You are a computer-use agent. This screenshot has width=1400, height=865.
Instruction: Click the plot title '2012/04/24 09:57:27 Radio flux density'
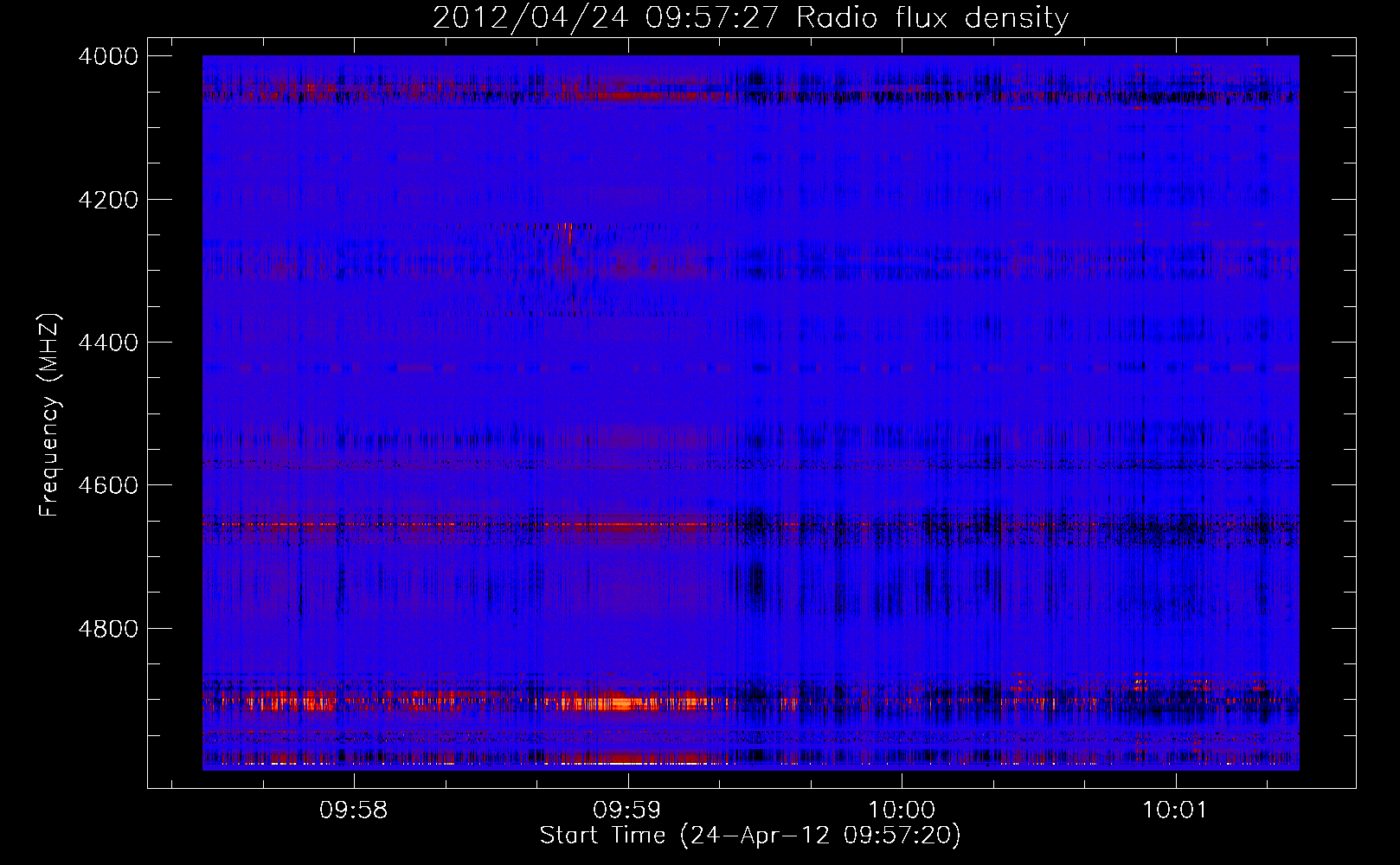750,17
